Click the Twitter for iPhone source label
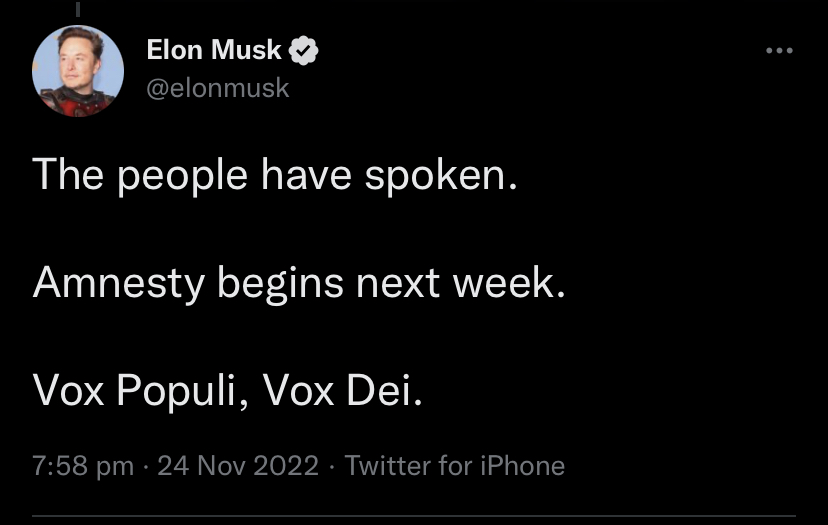Screen dimensions: 828x525 point(454,466)
